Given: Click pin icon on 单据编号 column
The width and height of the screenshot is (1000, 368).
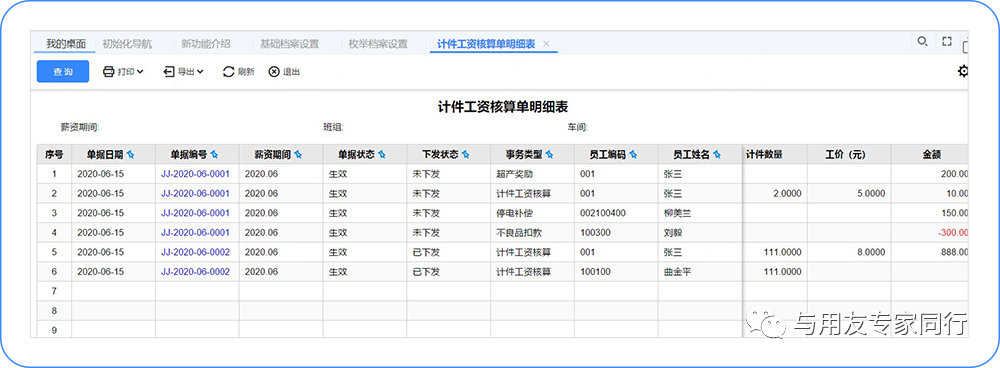Looking at the screenshot, I should coord(214,154).
